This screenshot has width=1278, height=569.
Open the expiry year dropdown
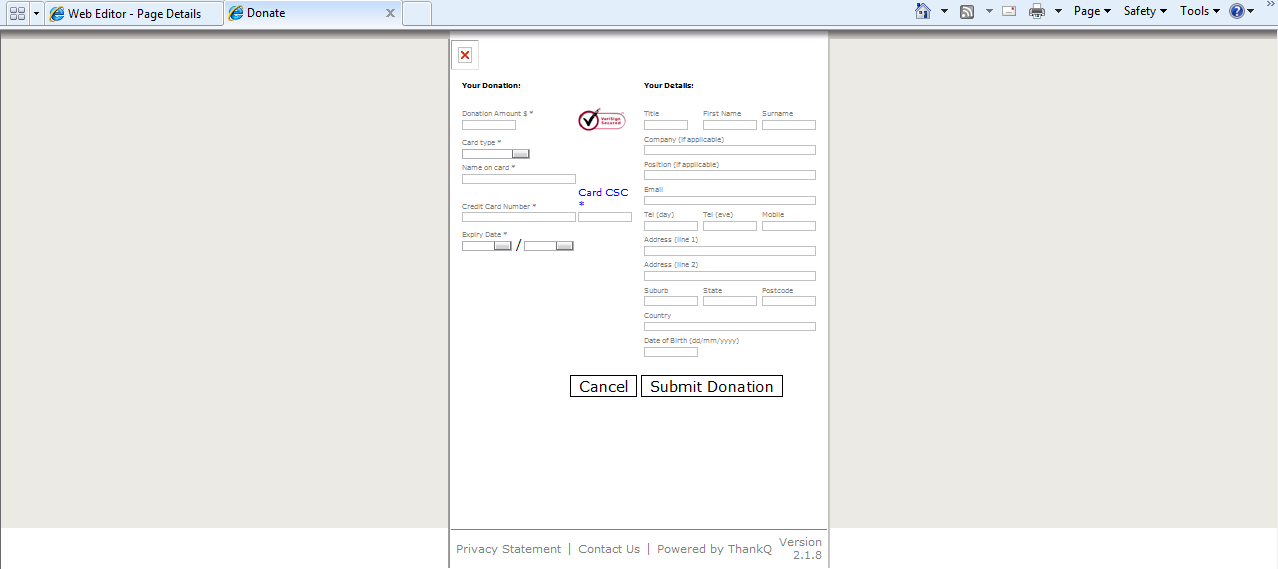tap(564, 246)
